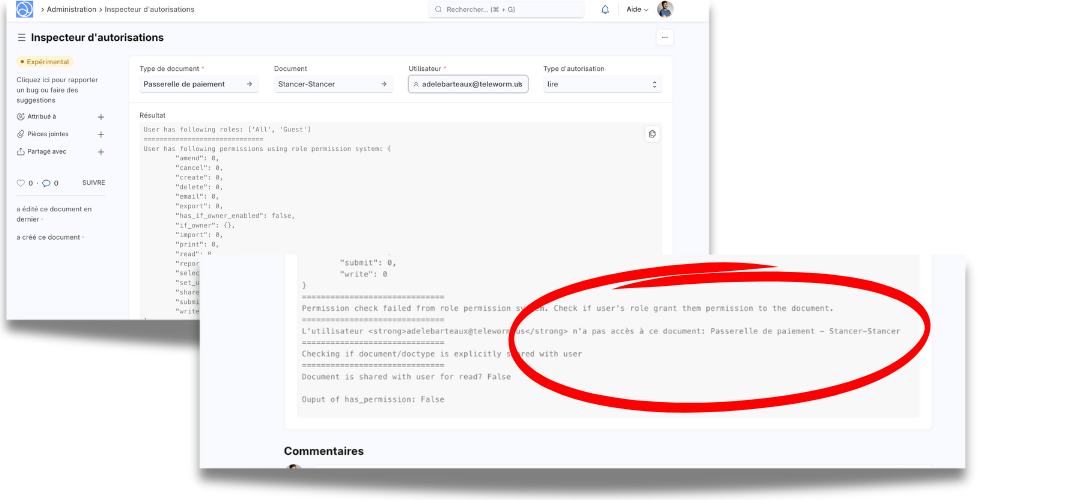Open the three-dot page options menu
Screen dimensions: 1080x500
(x=665, y=37)
